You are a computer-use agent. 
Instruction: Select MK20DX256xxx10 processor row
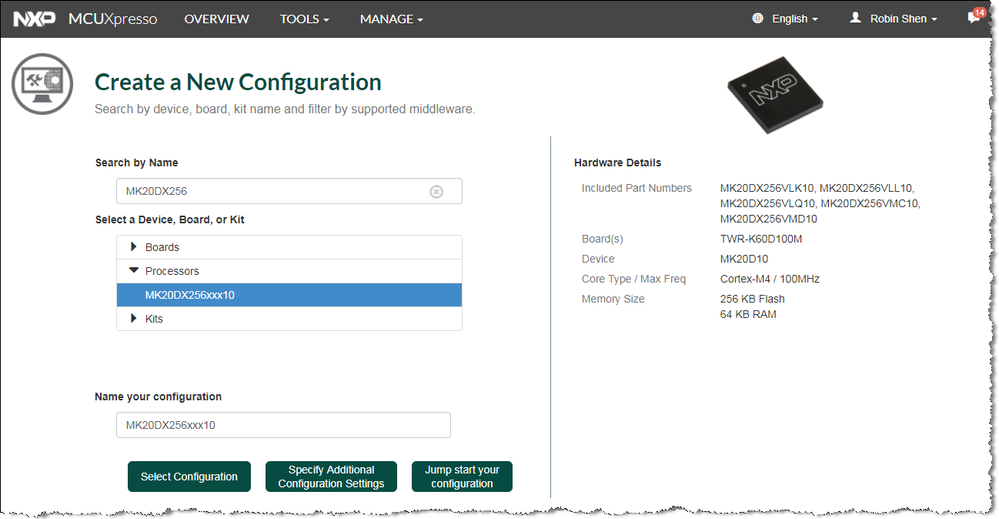(x=289, y=295)
